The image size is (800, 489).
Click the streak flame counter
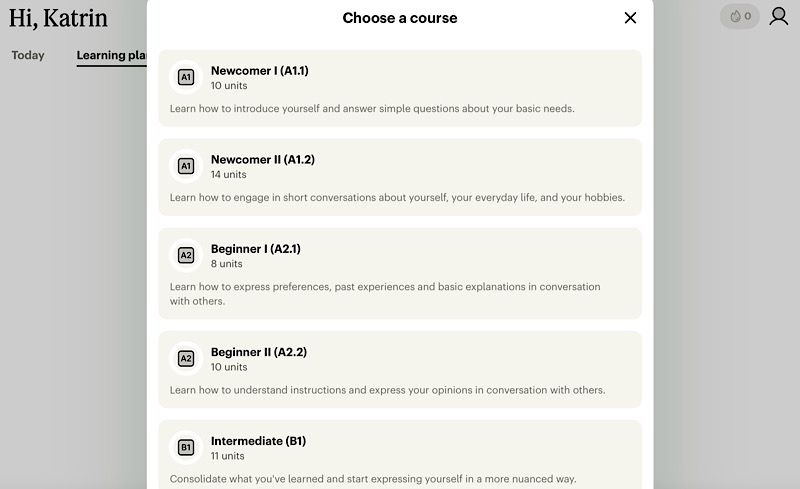(740, 16)
